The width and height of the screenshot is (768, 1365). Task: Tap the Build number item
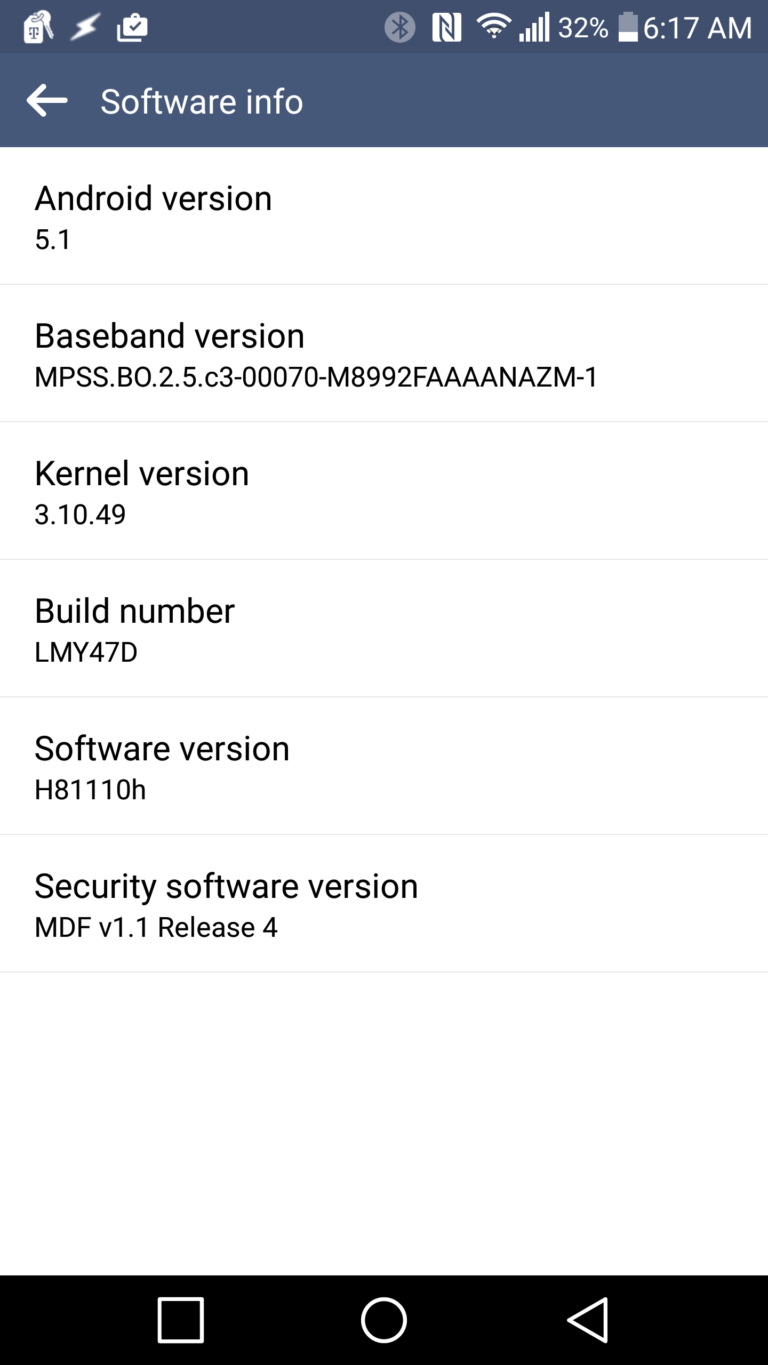click(384, 629)
